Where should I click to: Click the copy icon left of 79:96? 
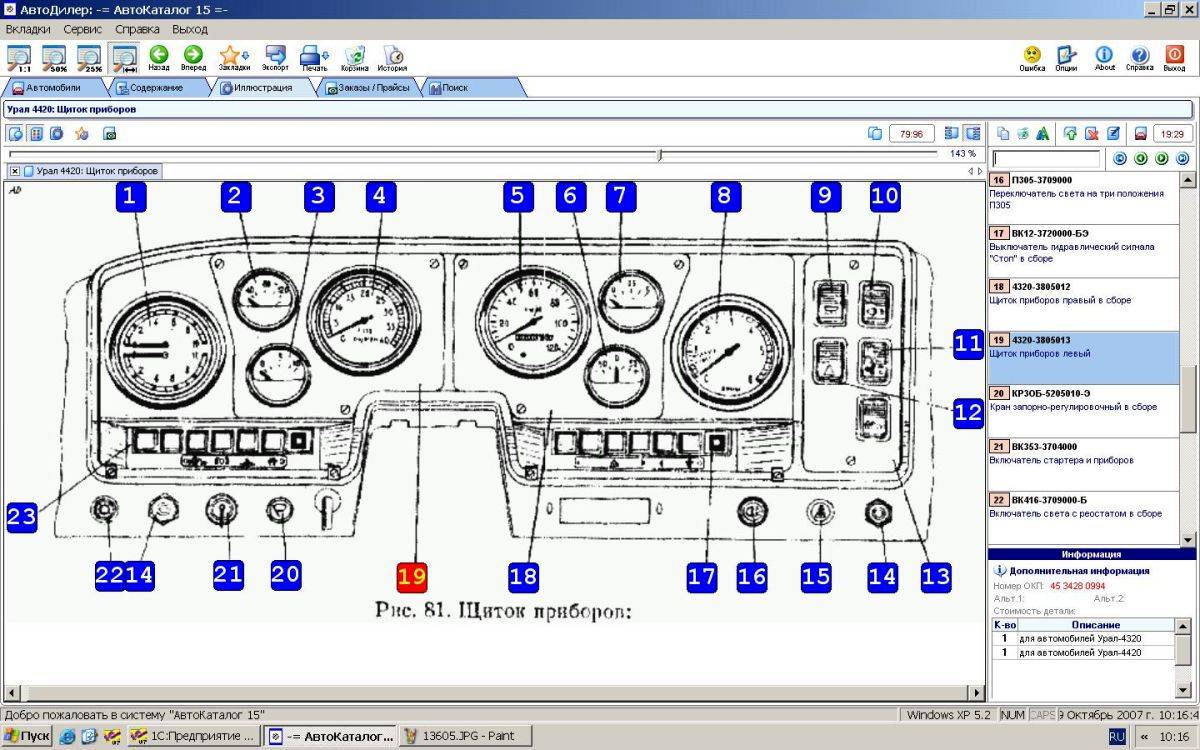pyautogui.click(x=874, y=133)
